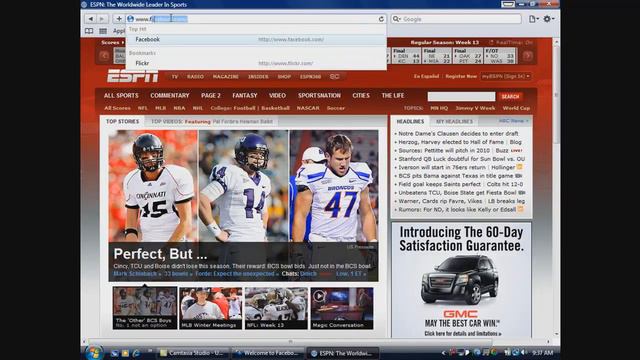
Task: Open the World Cup topic link
Action: tap(516, 108)
